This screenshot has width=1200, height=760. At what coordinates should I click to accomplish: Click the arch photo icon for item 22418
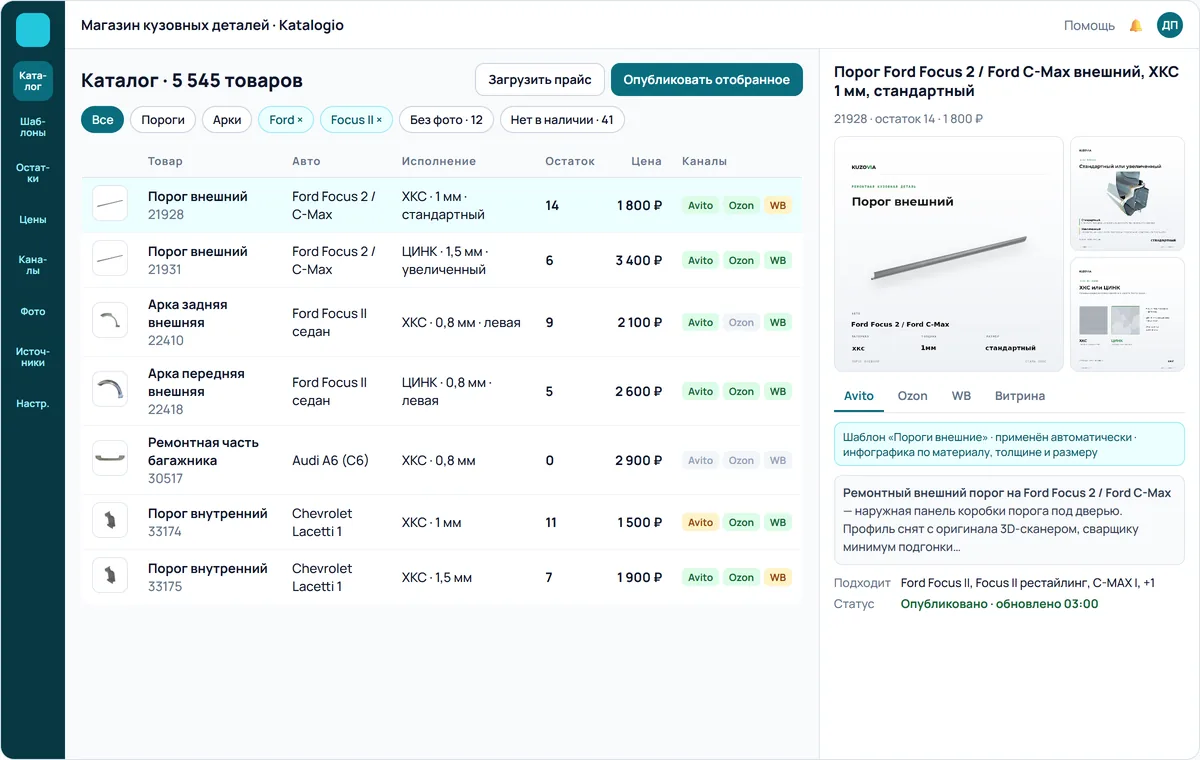click(x=110, y=390)
